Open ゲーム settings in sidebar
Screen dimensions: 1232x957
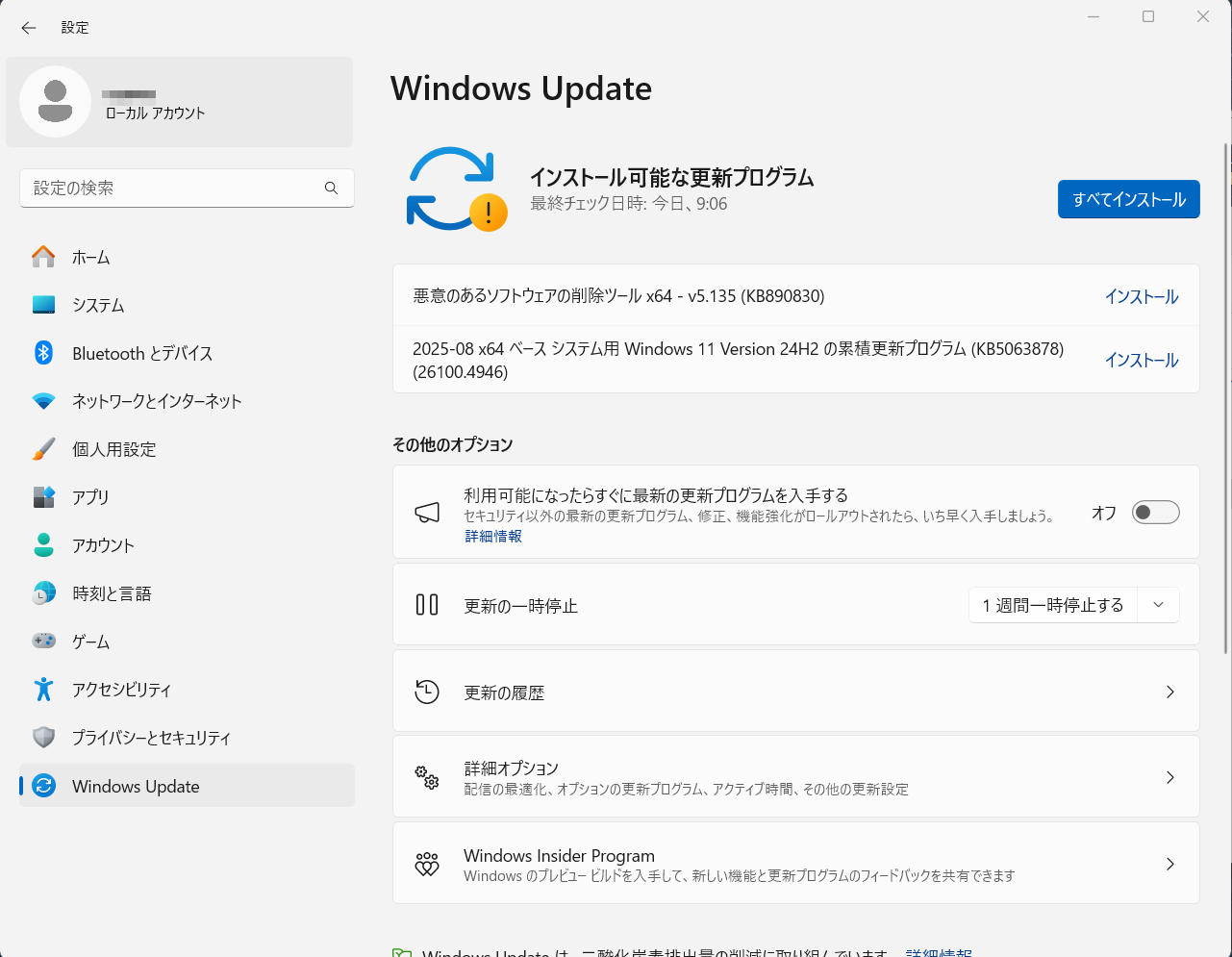click(x=187, y=642)
